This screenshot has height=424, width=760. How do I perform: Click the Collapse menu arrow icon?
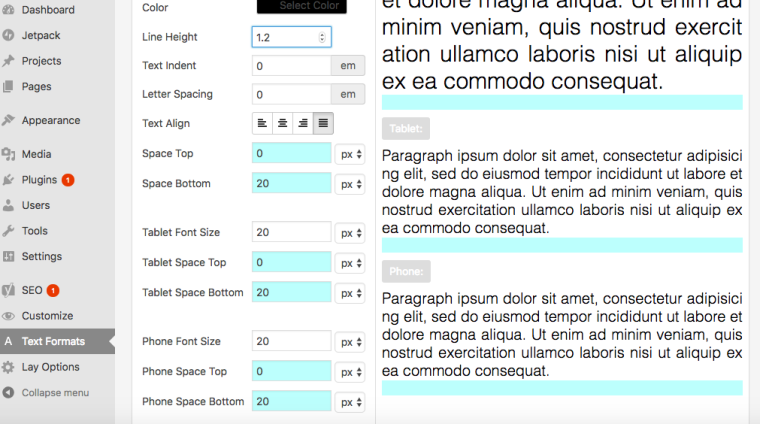pos(9,393)
